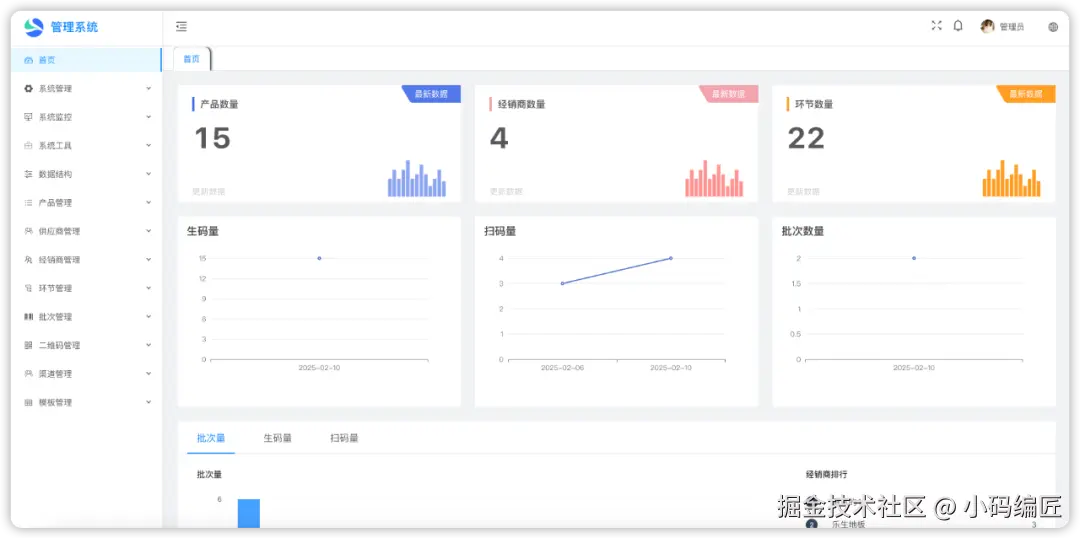Switch to the 生码量 tab

click(278, 437)
